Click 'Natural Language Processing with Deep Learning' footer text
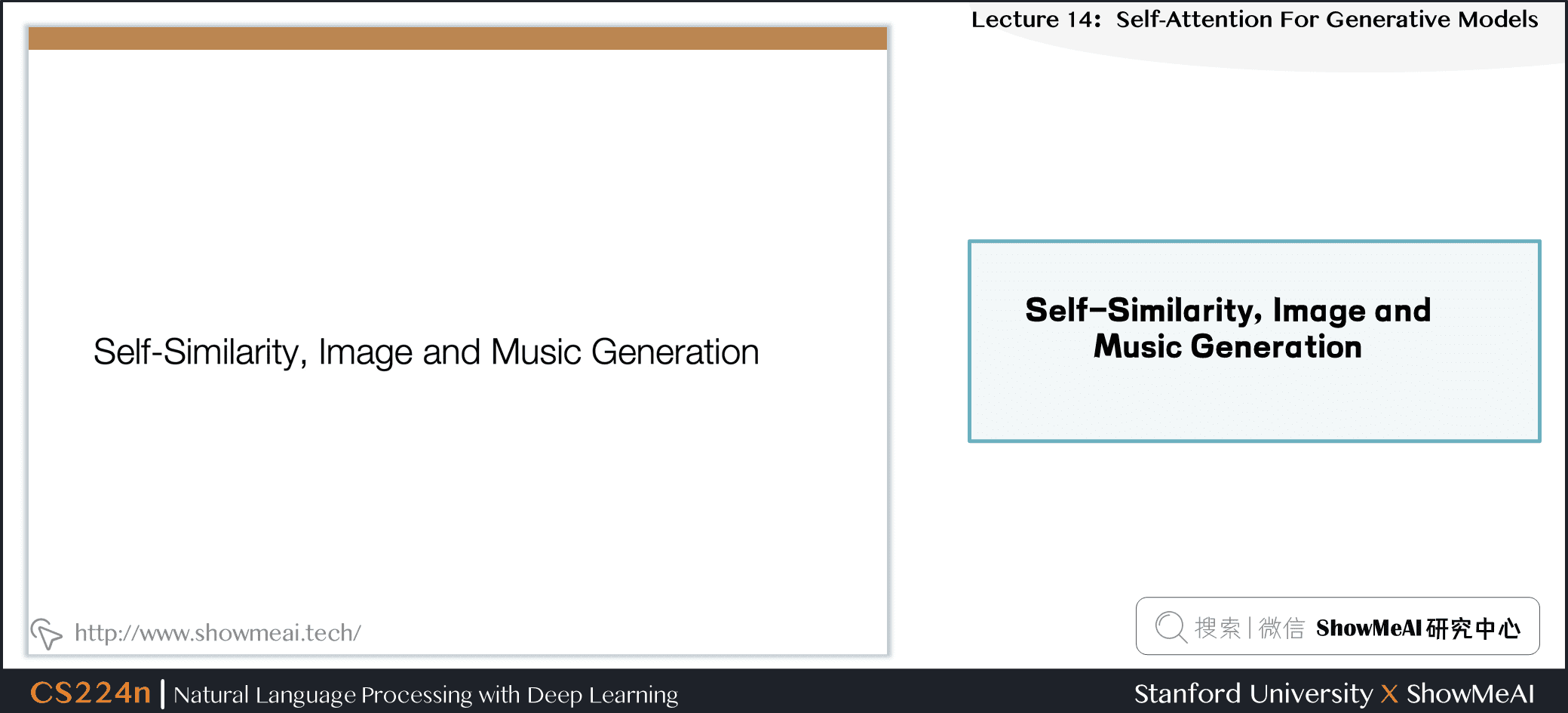 [425, 695]
